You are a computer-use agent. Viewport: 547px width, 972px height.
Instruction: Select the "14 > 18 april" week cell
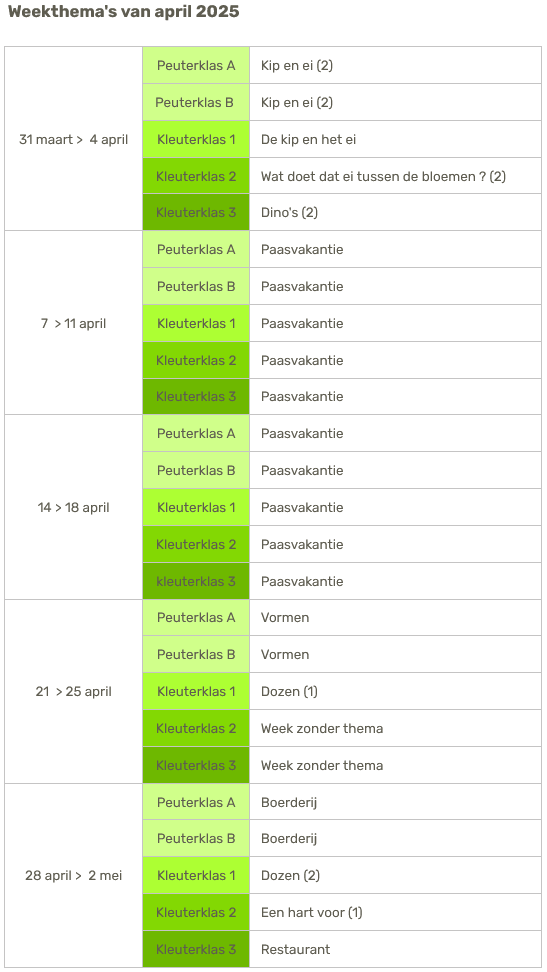point(74,507)
